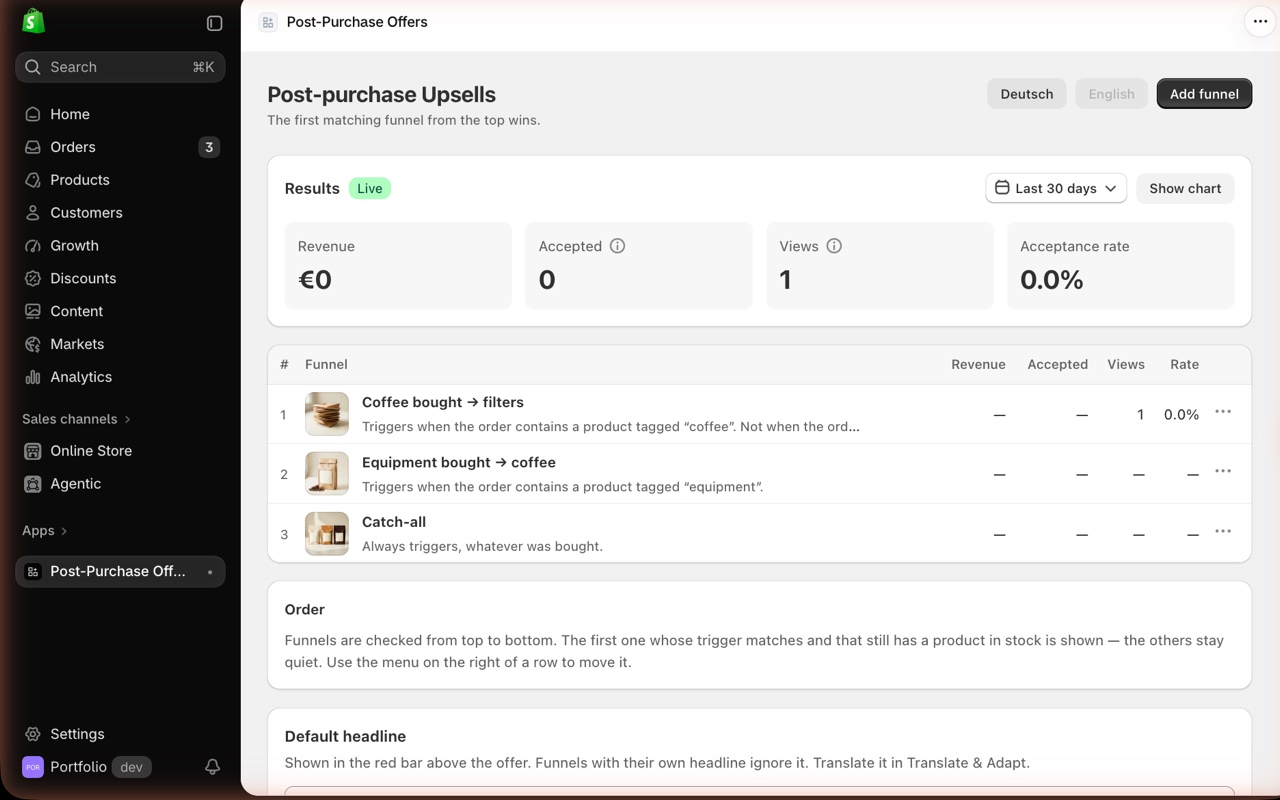
Task: Click the dev badge next to Portfolio
Action: [131, 767]
